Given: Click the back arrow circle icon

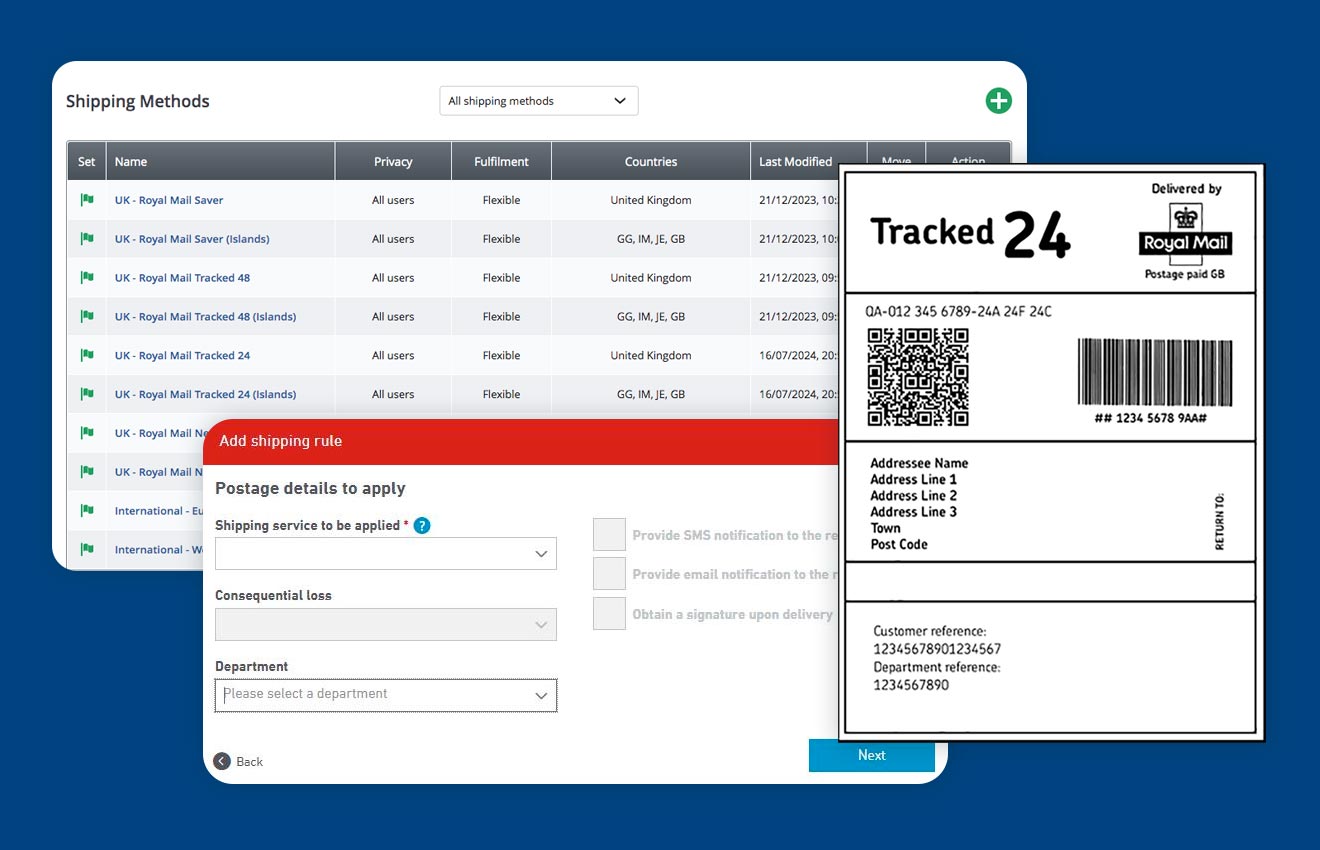Looking at the screenshot, I should (x=222, y=761).
